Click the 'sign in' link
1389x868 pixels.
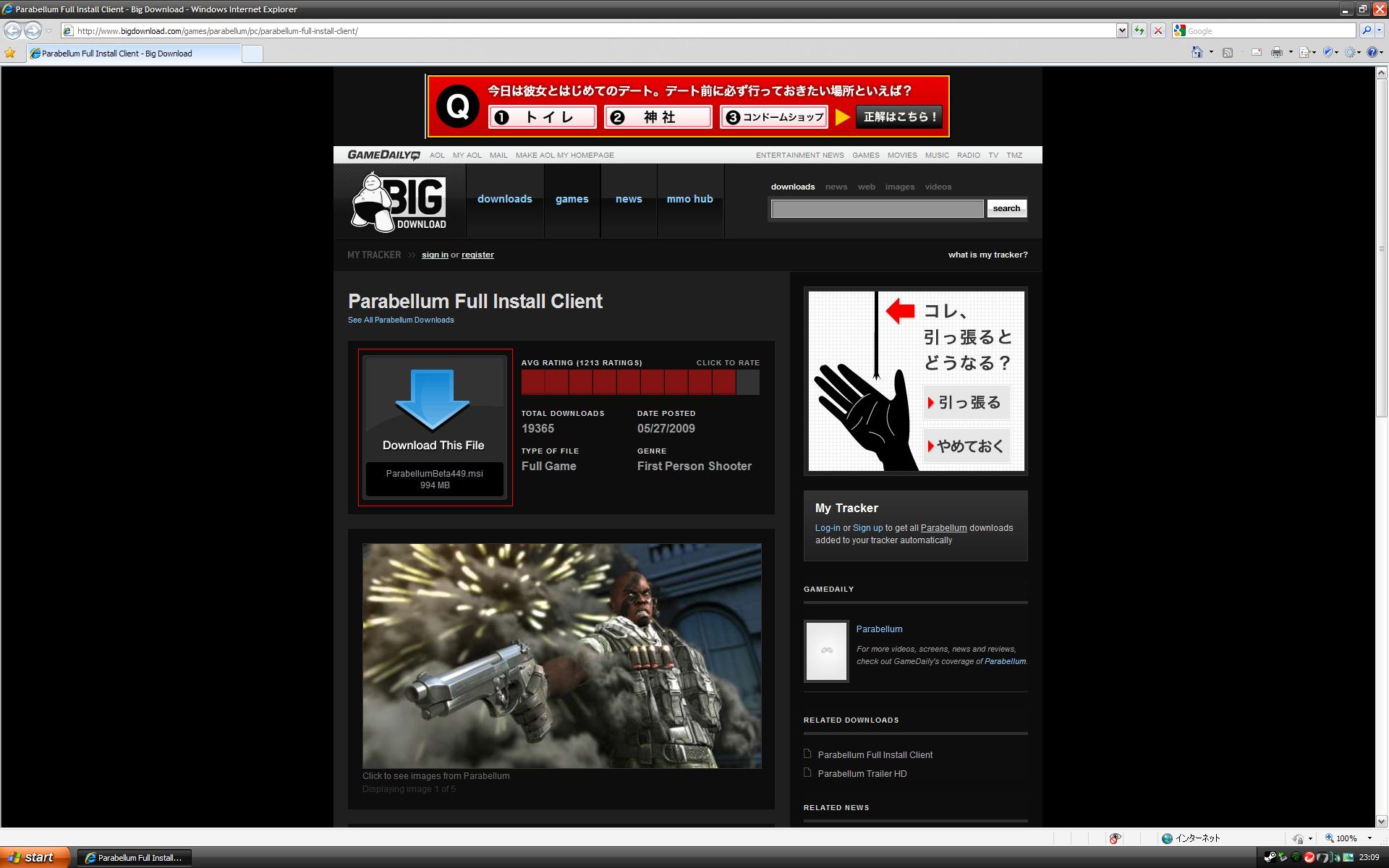pyautogui.click(x=435, y=255)
